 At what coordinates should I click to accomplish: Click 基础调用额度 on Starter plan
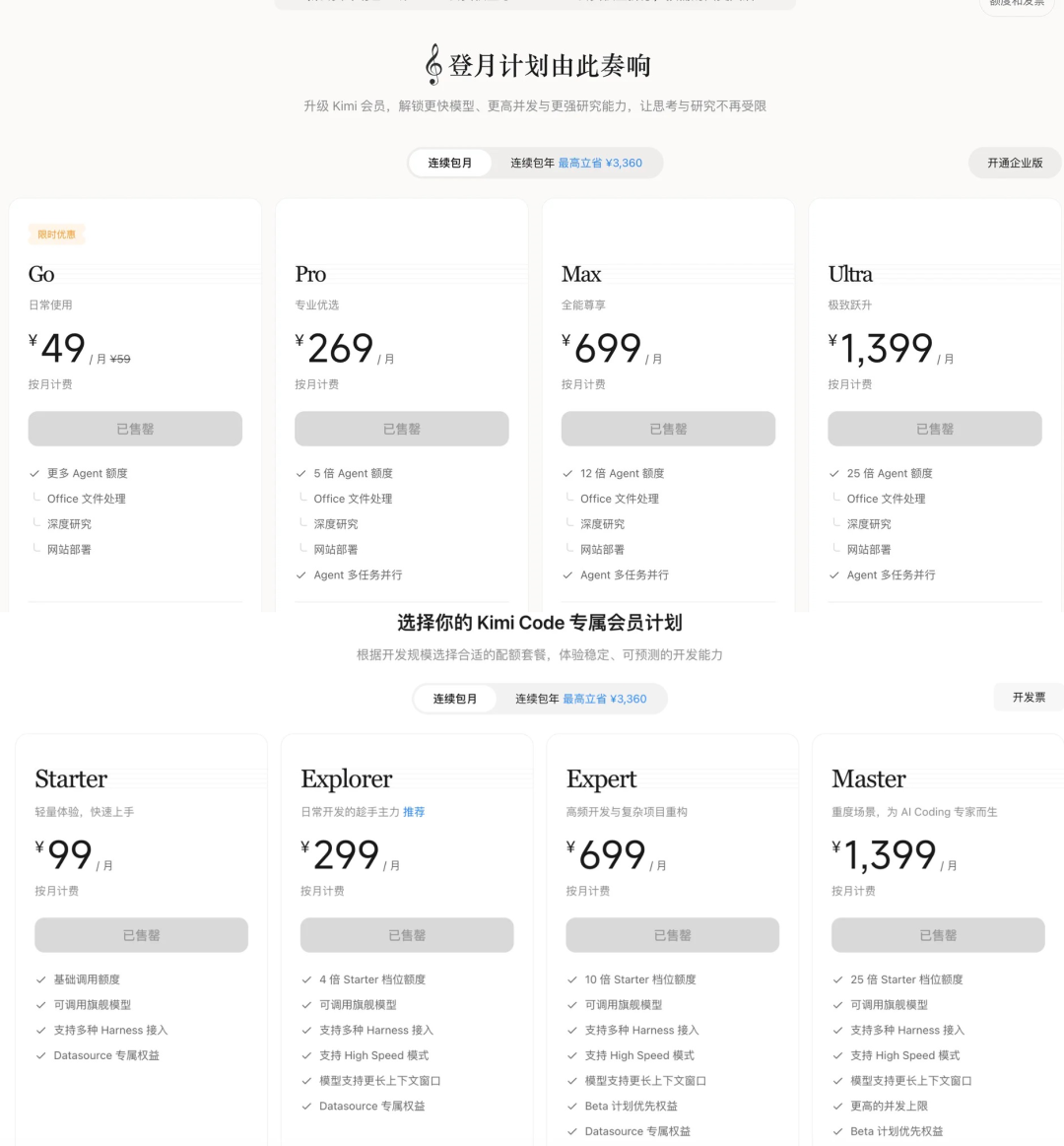[x=87, y=979]
